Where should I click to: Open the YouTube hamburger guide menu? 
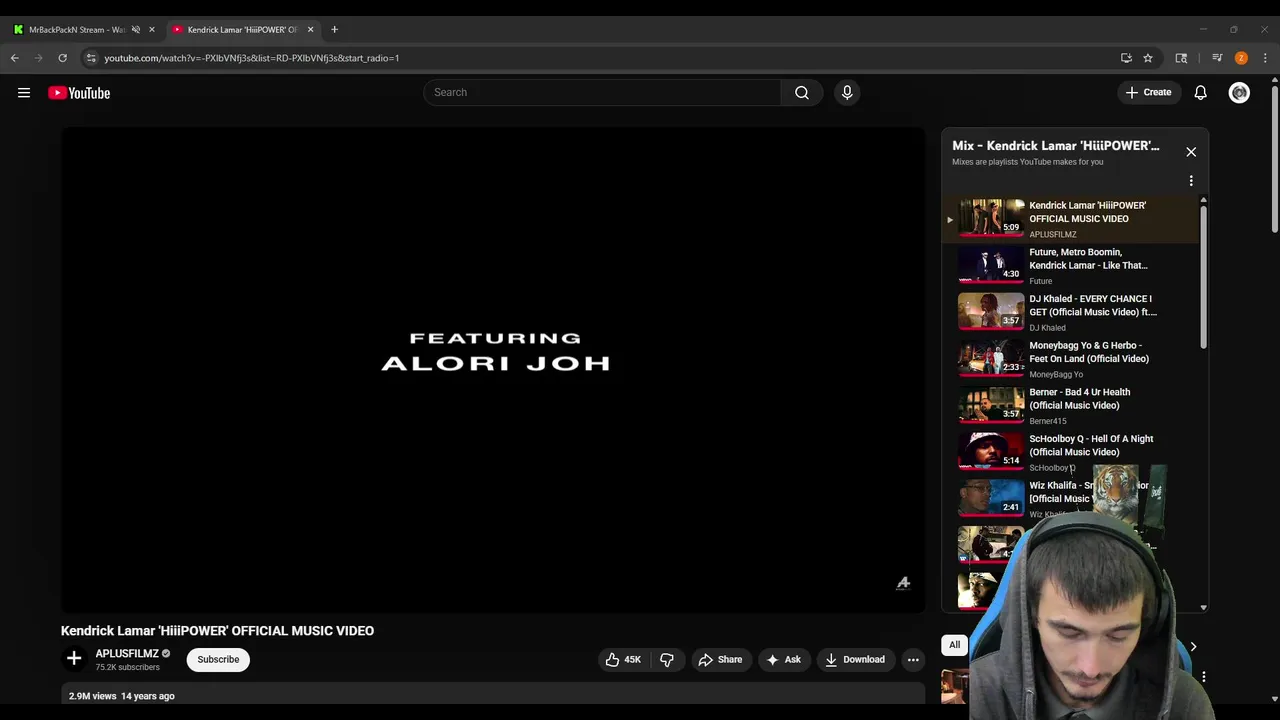tap(24, 93)
